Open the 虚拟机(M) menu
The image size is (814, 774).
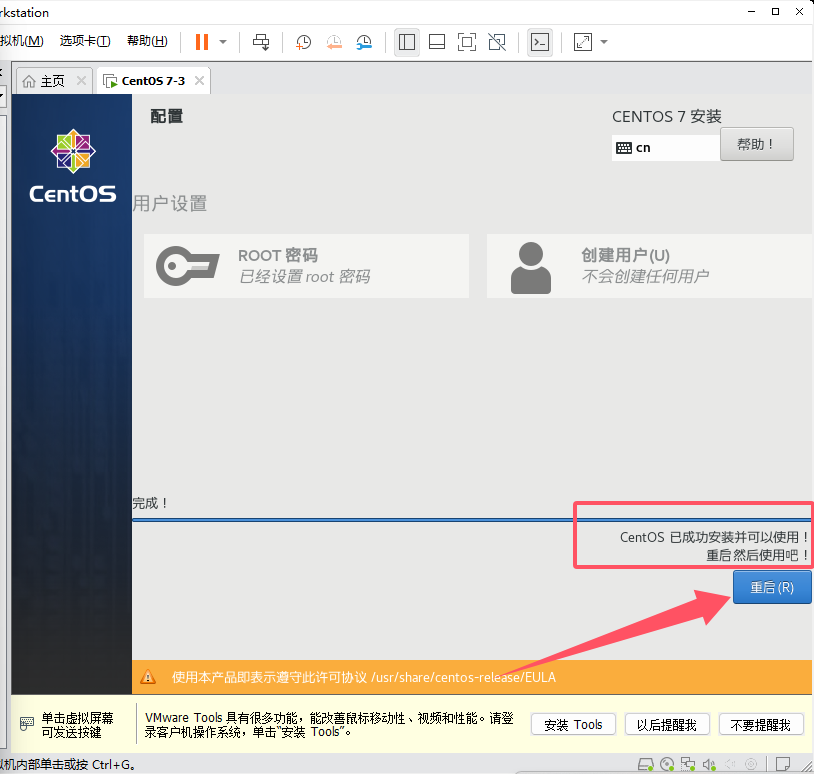click(x=22, y=41)
